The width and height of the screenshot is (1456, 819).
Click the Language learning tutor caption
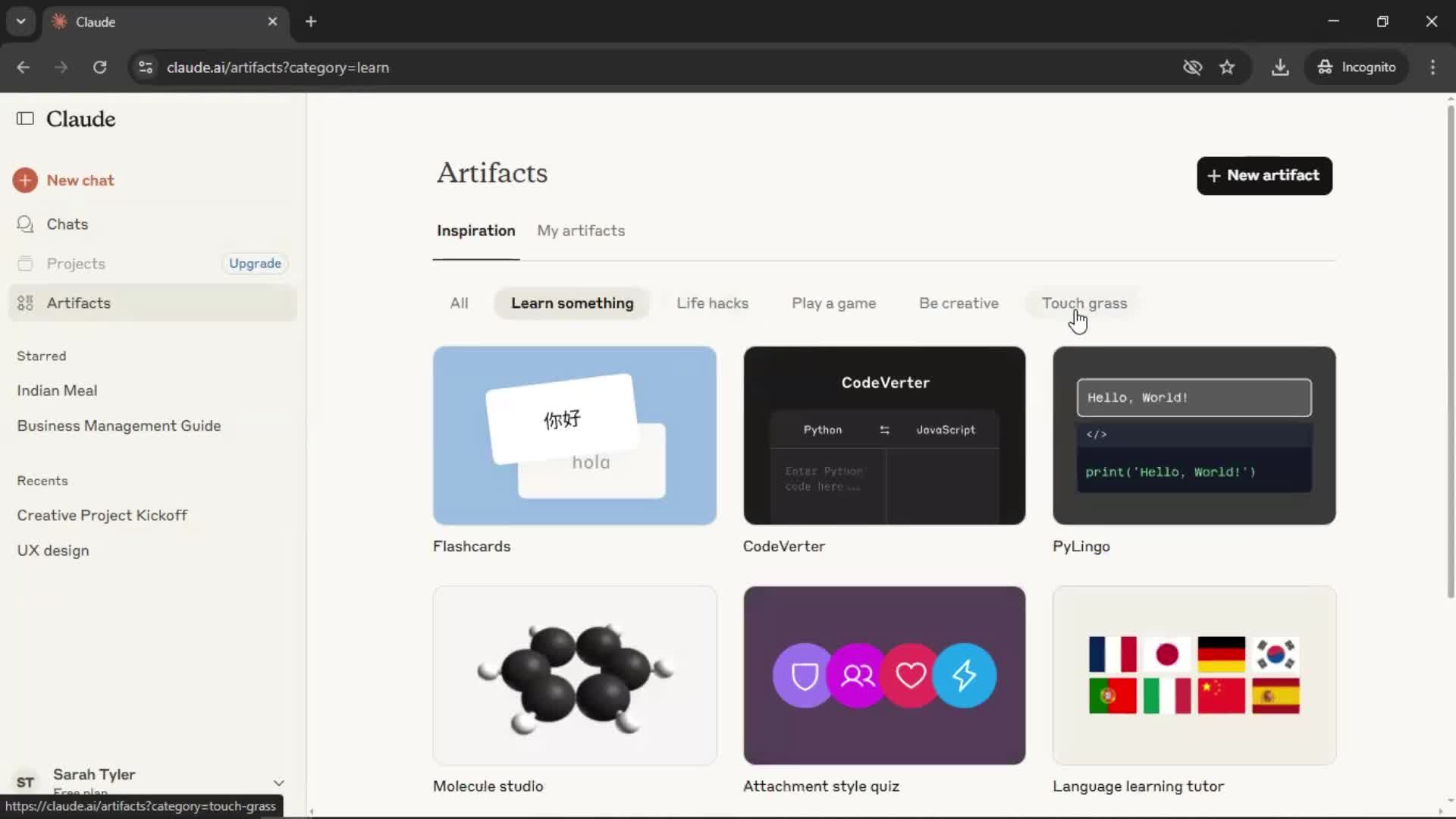click(x=1138, y=786)
